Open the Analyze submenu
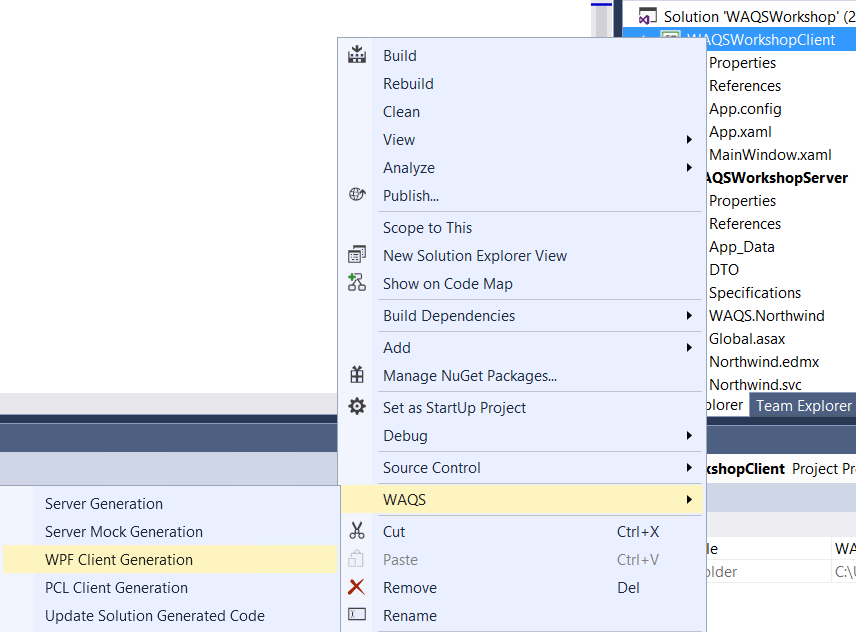The height and width of the screenshot is (632, 856). tap(522, 168)
